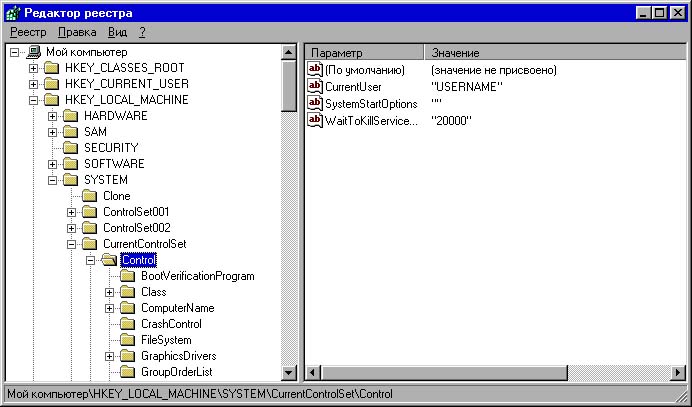Click the SOFTWARE folder icon
This screenshot has width=692, height=407.
[70, 164]
